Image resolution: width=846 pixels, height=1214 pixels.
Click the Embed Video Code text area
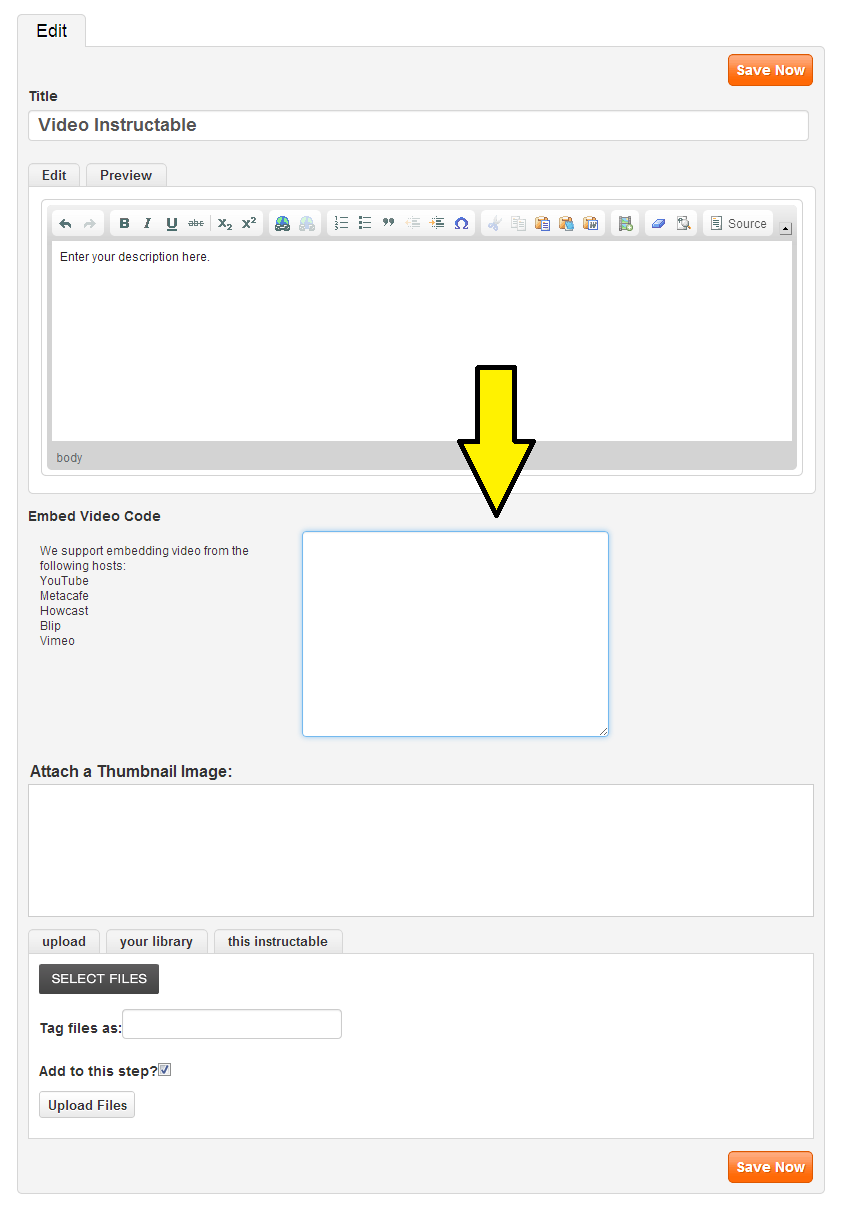pyautogui.click(x=455, y=634)
